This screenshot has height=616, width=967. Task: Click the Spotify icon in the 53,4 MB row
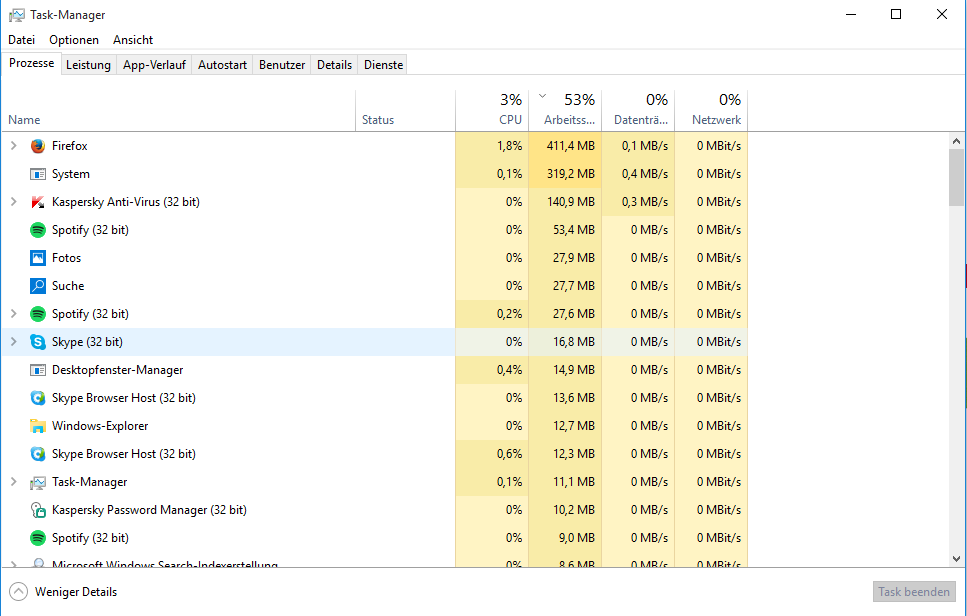38,230
